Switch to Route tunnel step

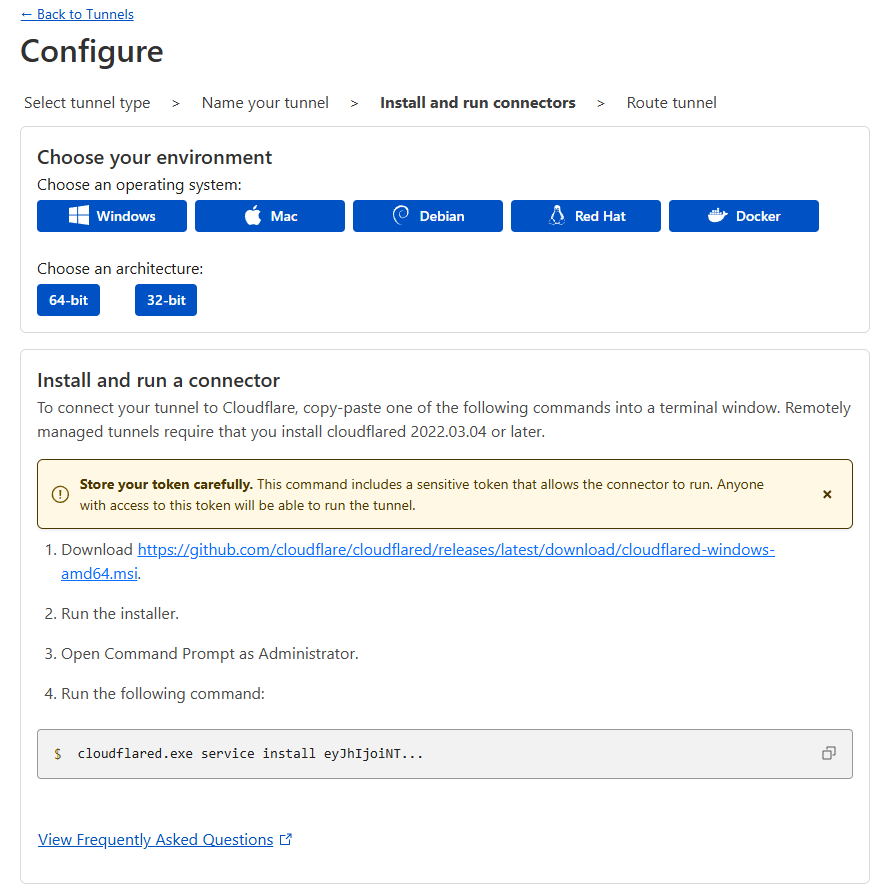coord(671,103)
